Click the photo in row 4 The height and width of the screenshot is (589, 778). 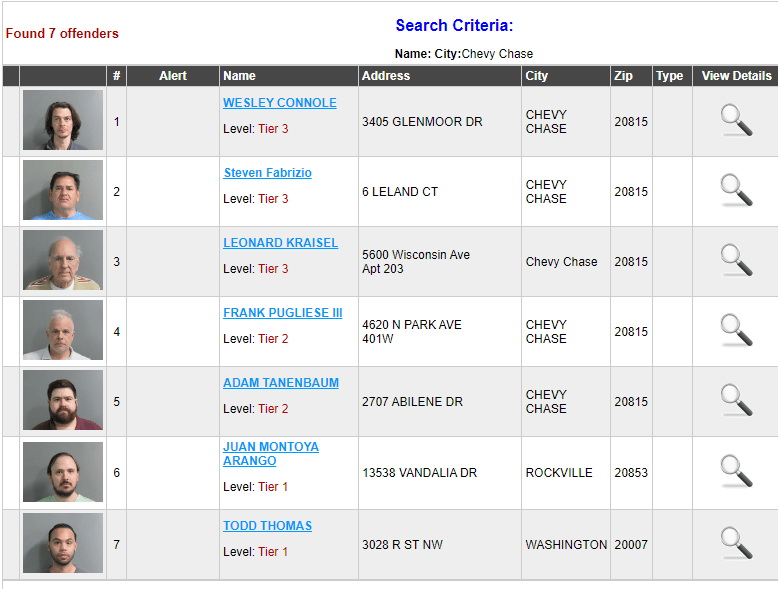click(x=63, y=330)
